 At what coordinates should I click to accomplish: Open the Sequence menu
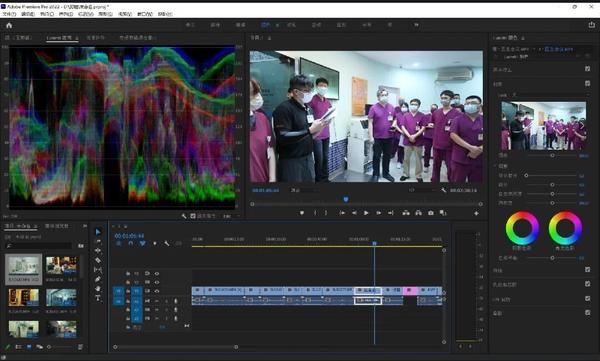point(66,14)
